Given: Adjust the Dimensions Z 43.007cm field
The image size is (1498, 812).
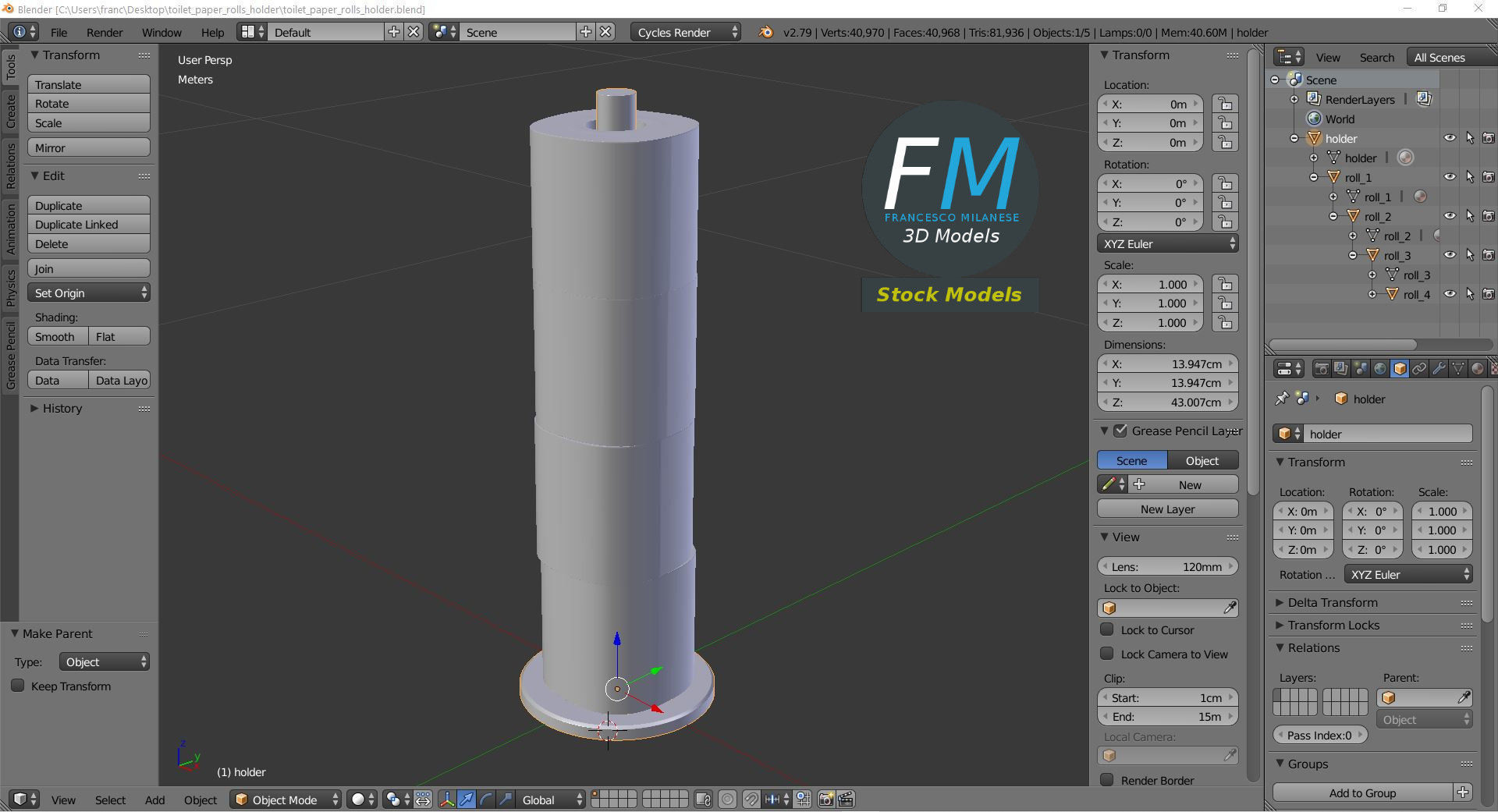Looking at the screenshot, I should click(x=1167, y=402).
